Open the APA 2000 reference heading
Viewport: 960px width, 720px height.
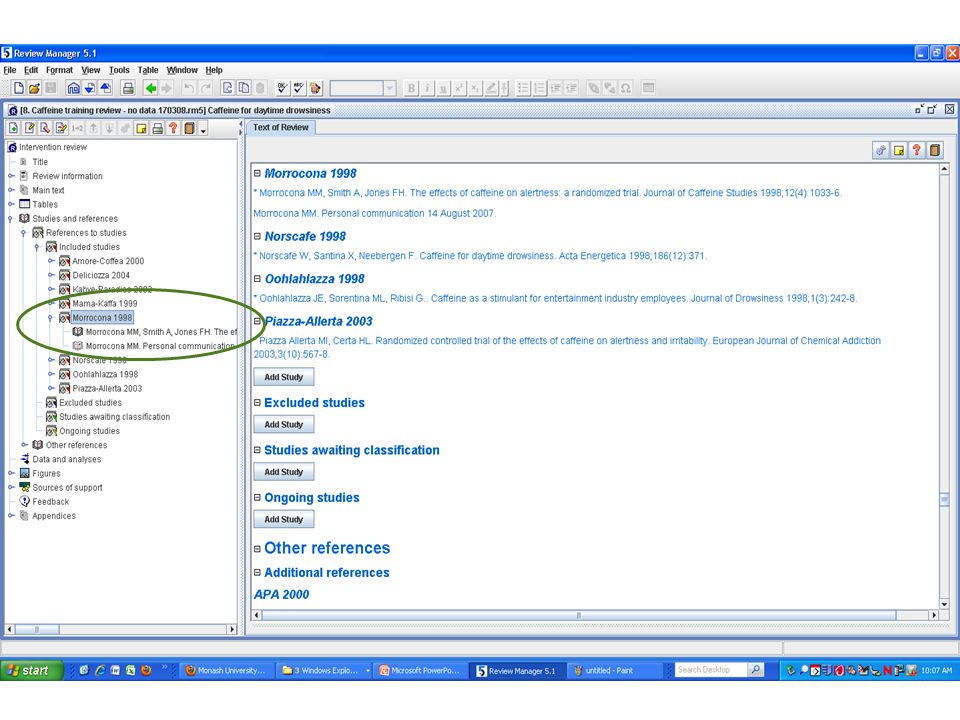point(282,594)
